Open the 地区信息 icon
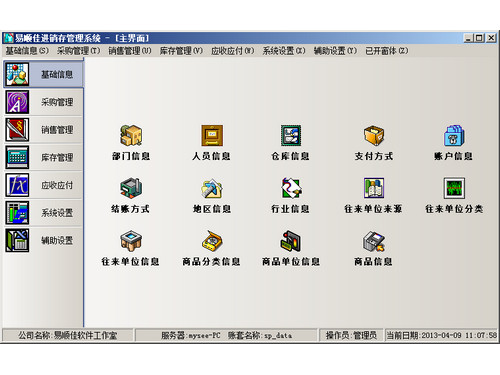Screen dimensions: 500x375 (x=212, y=188)
